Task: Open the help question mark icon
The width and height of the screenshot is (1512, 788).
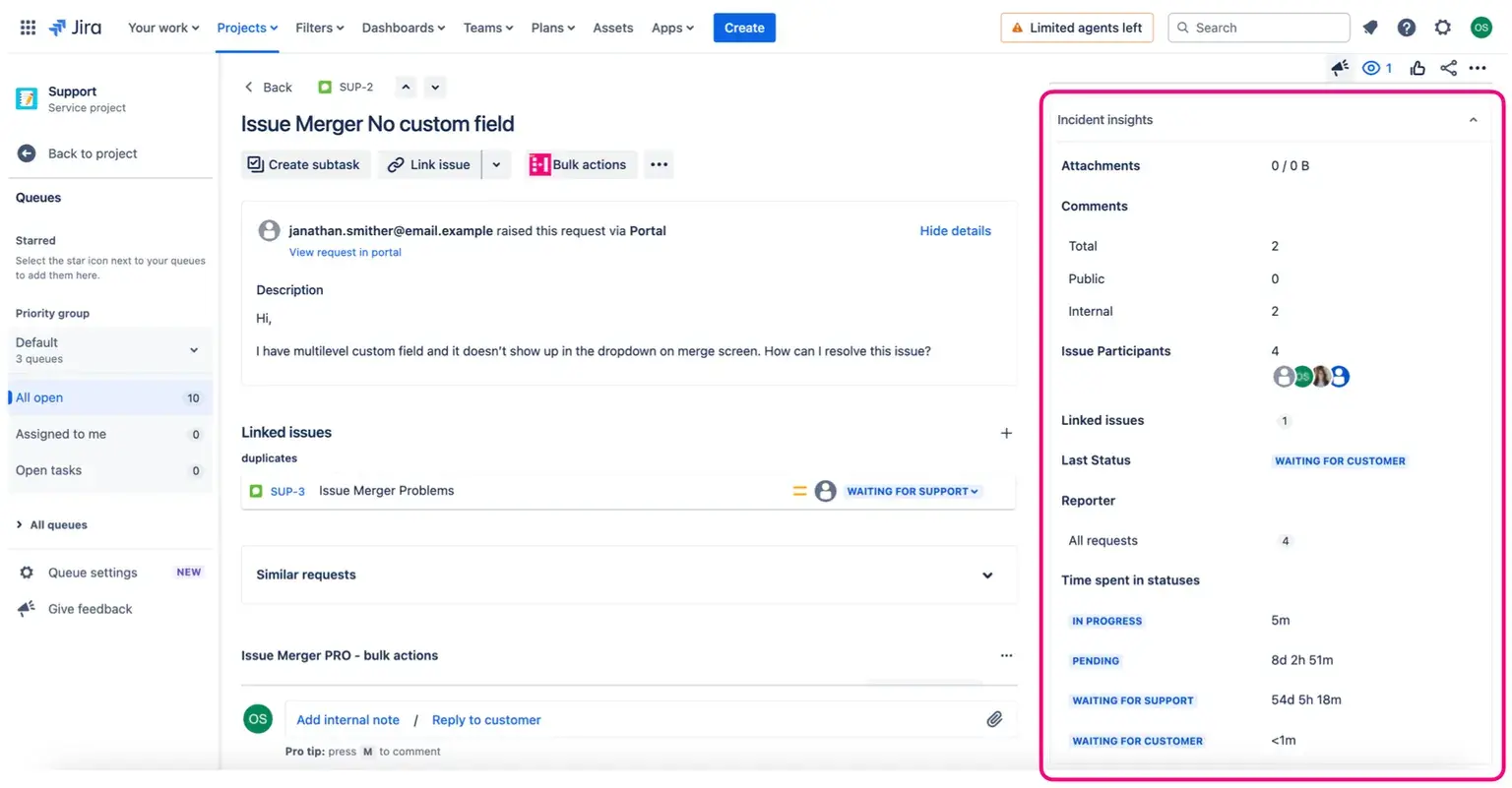Action: pos(1407,28)
